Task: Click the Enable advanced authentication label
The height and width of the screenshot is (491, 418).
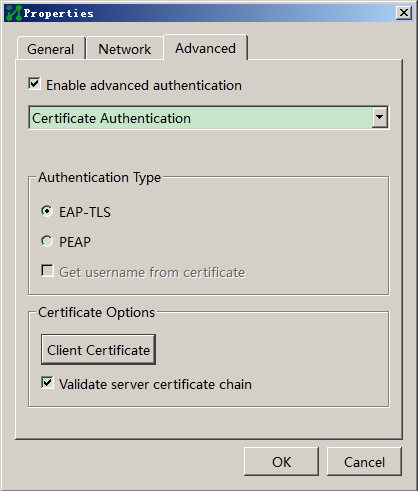Action: [x=144, y=85]
